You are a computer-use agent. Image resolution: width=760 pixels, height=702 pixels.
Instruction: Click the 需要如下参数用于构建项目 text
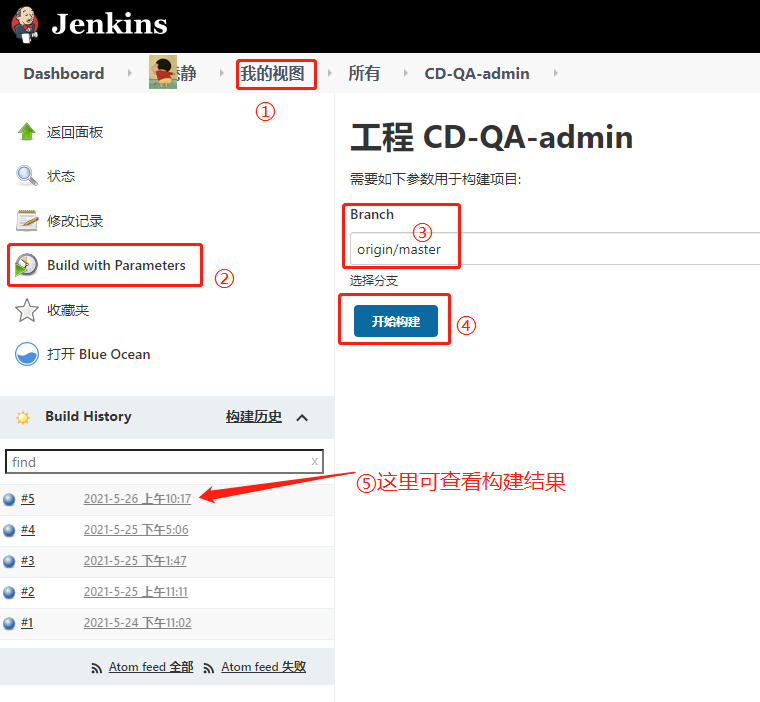pyautogui.click(x=435, y=179)
